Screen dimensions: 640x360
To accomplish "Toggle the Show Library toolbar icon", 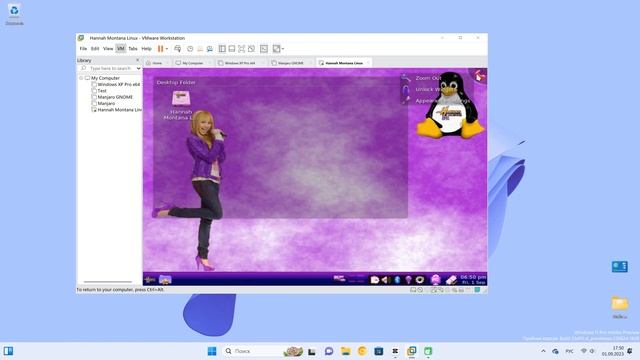I will click(x=222, y=49).
